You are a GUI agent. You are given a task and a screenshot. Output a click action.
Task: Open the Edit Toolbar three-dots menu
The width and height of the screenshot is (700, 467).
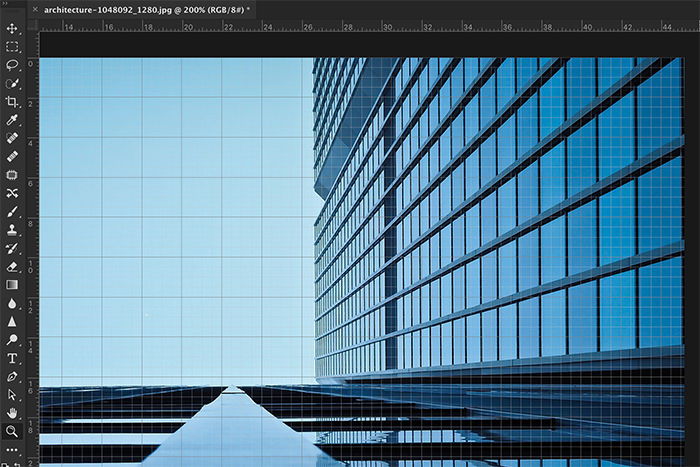tap(12, 450)
